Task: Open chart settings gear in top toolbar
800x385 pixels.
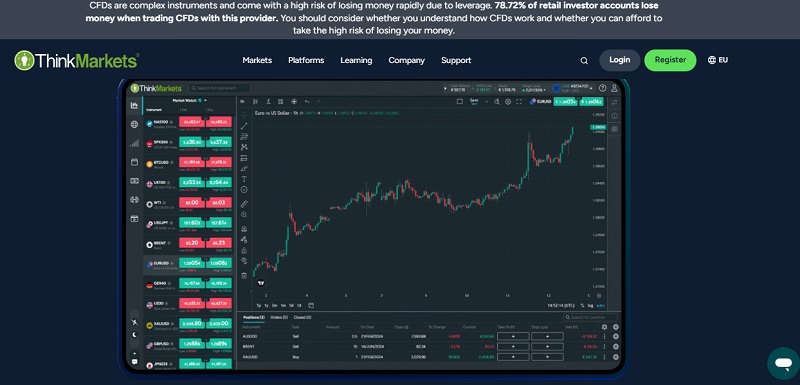Action: [508, 101]
